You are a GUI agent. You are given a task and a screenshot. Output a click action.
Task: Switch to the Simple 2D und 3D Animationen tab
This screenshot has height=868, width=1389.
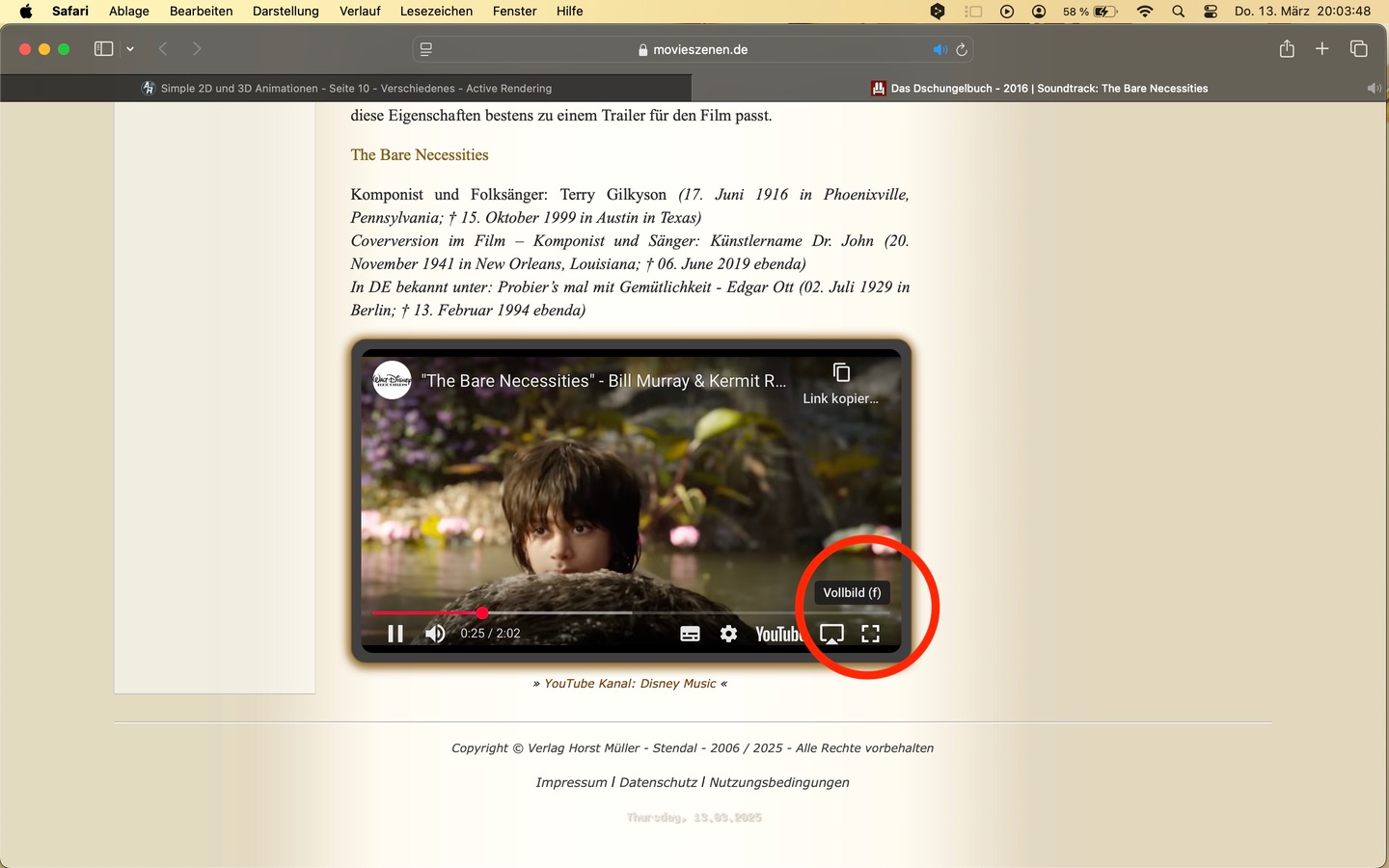coord(346,88)
